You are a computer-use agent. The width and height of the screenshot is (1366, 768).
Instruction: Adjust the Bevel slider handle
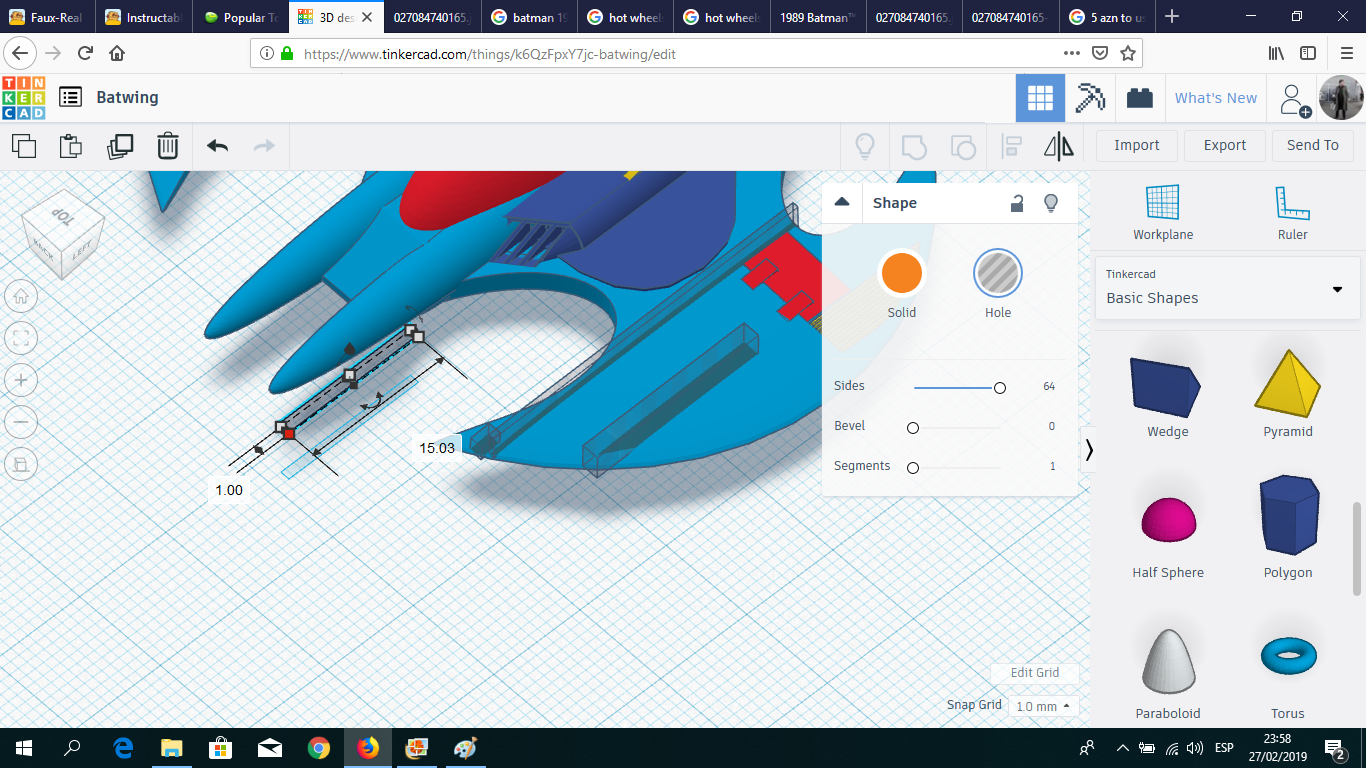tap(912, 427)
